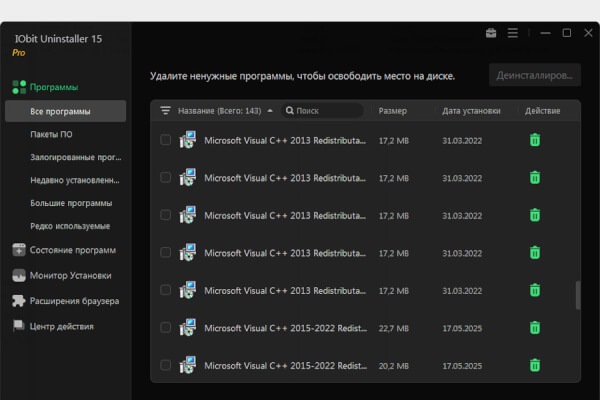Open Монитор Установки via its icon
This screenshot has height=400, width=600.
pos(19,275)
